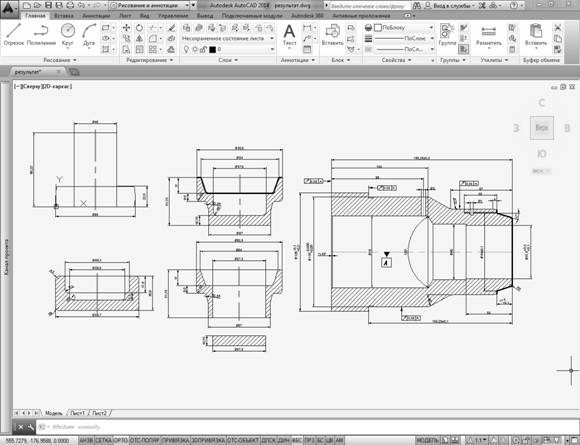580x445 pixels.
Task: Toggle ОРТО mode in status bar
Action: (121, 441)
